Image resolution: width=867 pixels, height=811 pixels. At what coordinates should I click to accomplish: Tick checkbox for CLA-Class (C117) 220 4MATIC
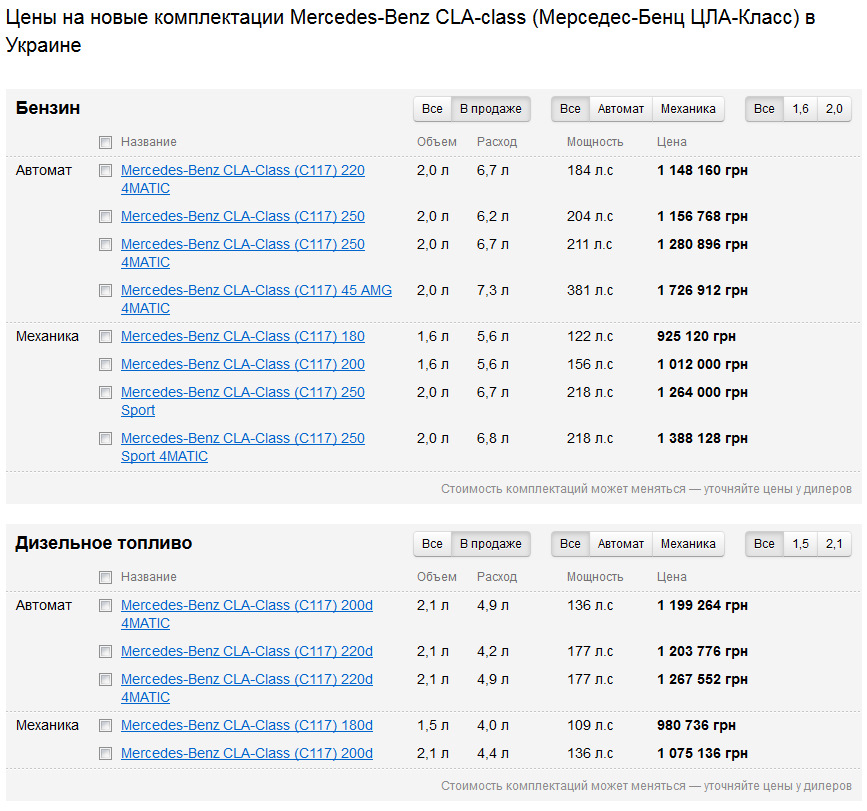[x=105, y=170]
